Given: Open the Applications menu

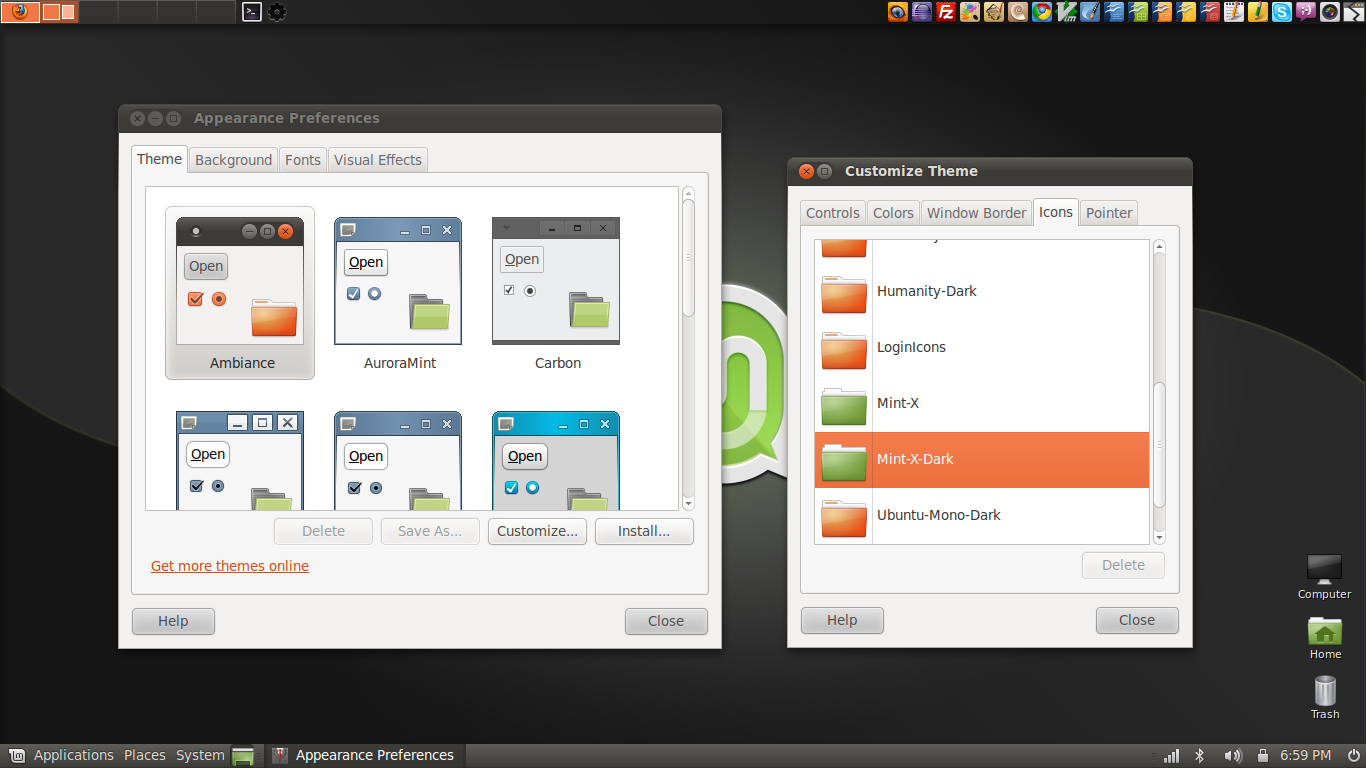Looking at the screenshot, I should pos(74,756).
